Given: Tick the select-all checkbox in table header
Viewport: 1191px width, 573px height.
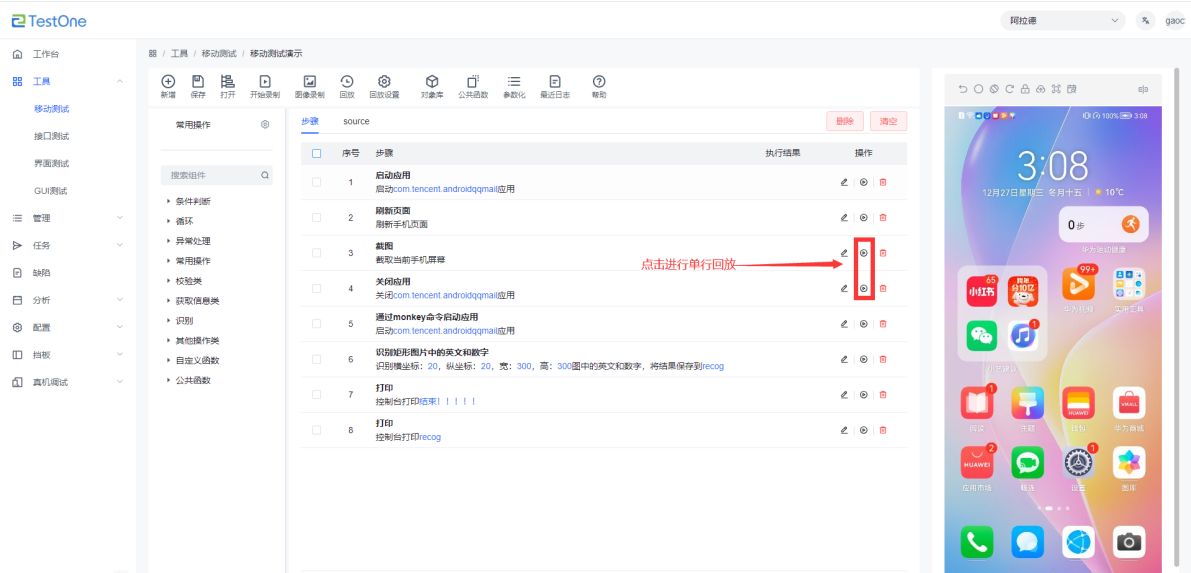Looking at the screenshot, I should click(x=317, y=153).
